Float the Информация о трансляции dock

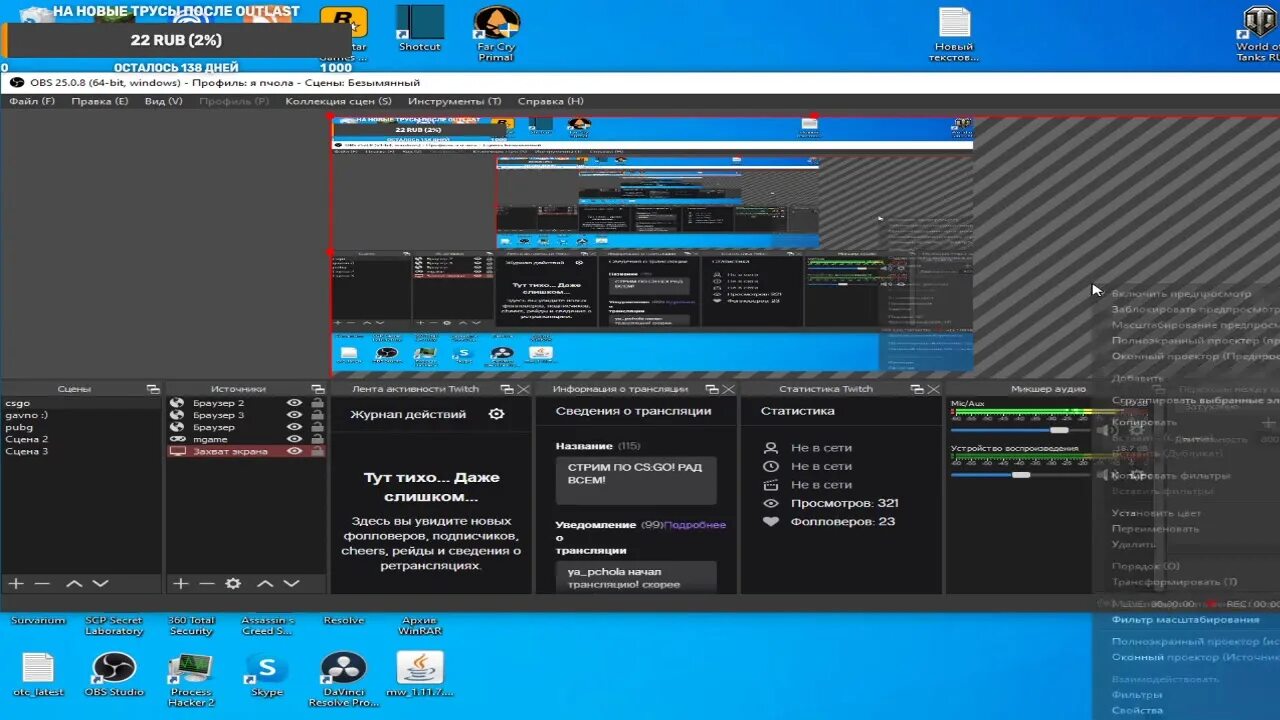(712, 389)
